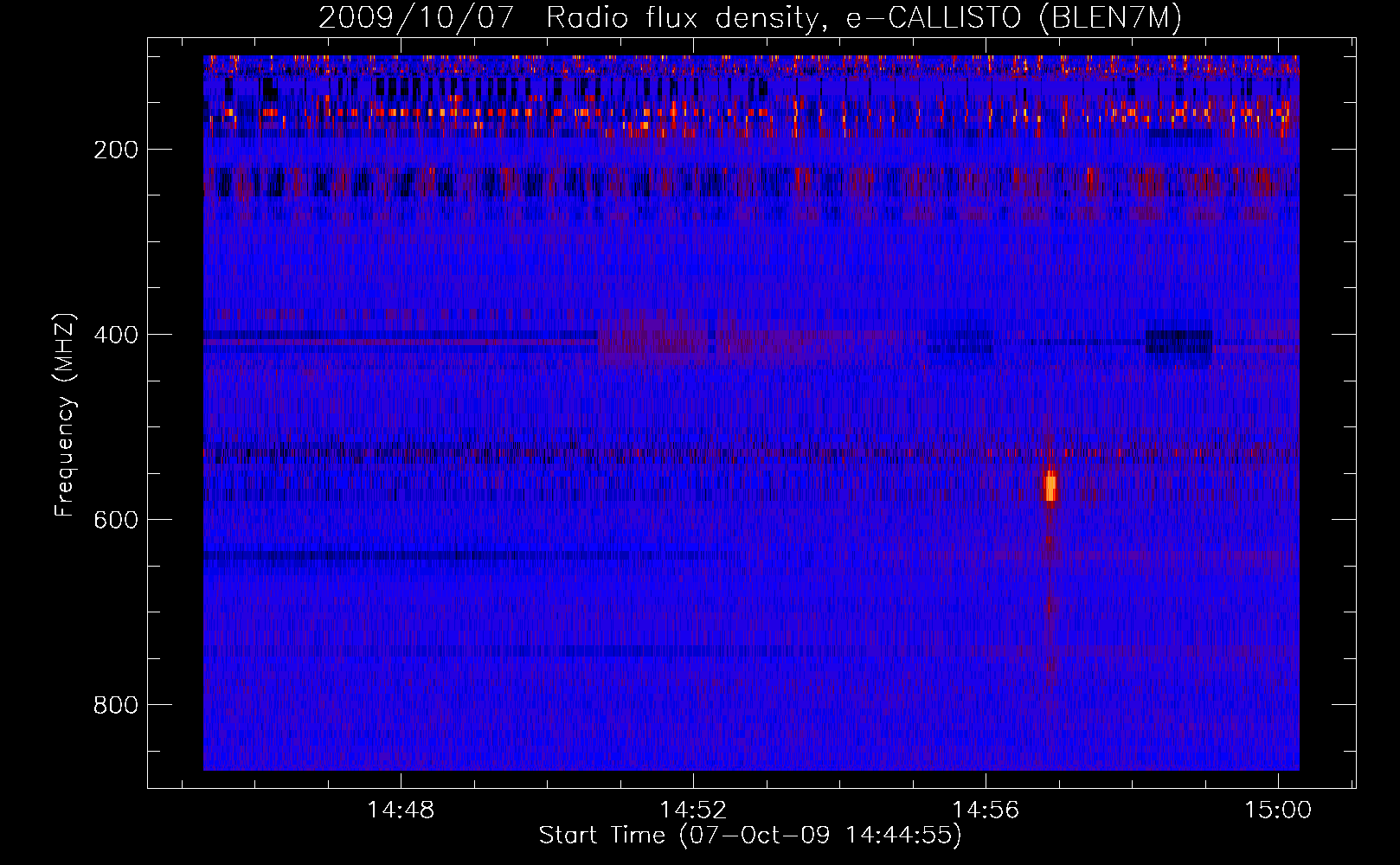Click the "14:56" time tick label
This screenshot has width=1400, height=865.
pos(986,811)
